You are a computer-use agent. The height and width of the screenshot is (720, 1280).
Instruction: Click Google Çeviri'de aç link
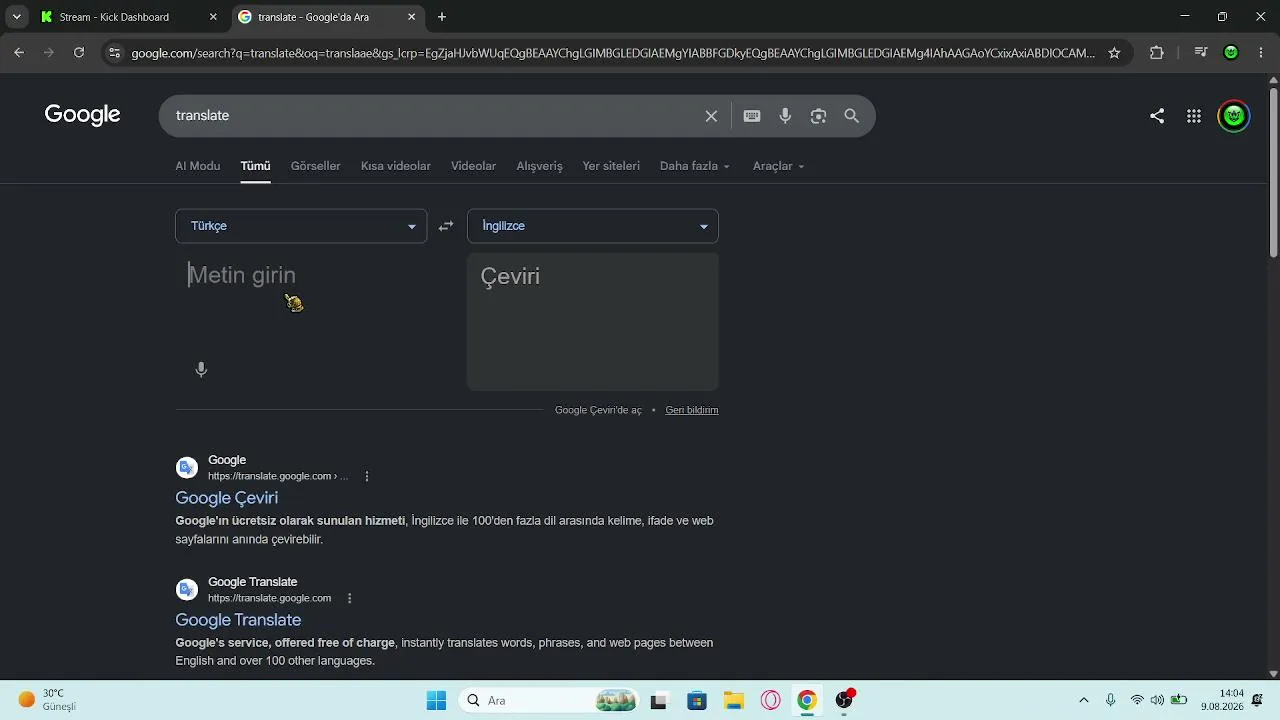point(598,410)
